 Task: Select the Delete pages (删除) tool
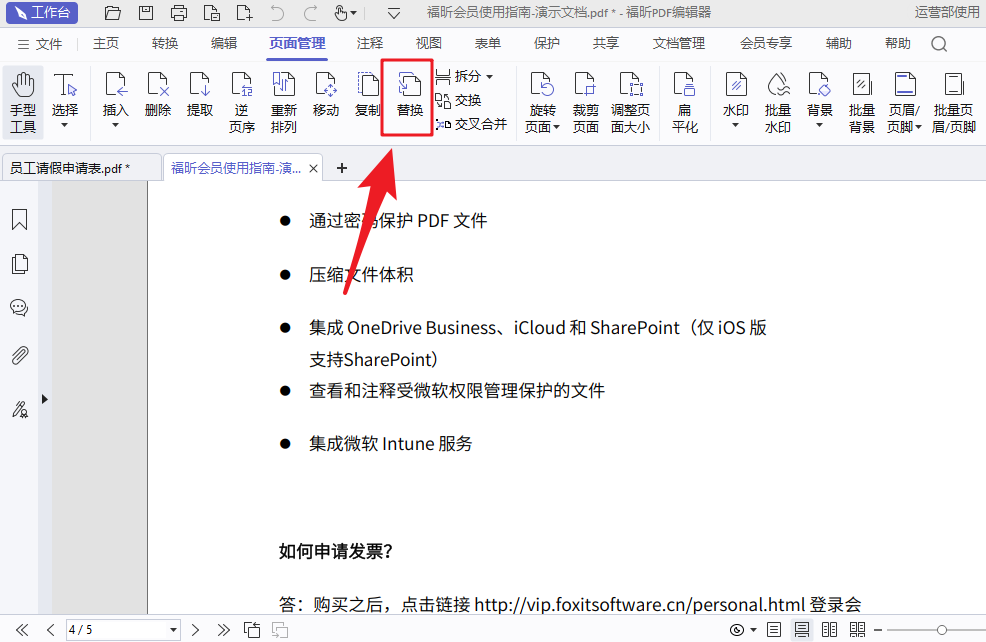pos(158,96)
